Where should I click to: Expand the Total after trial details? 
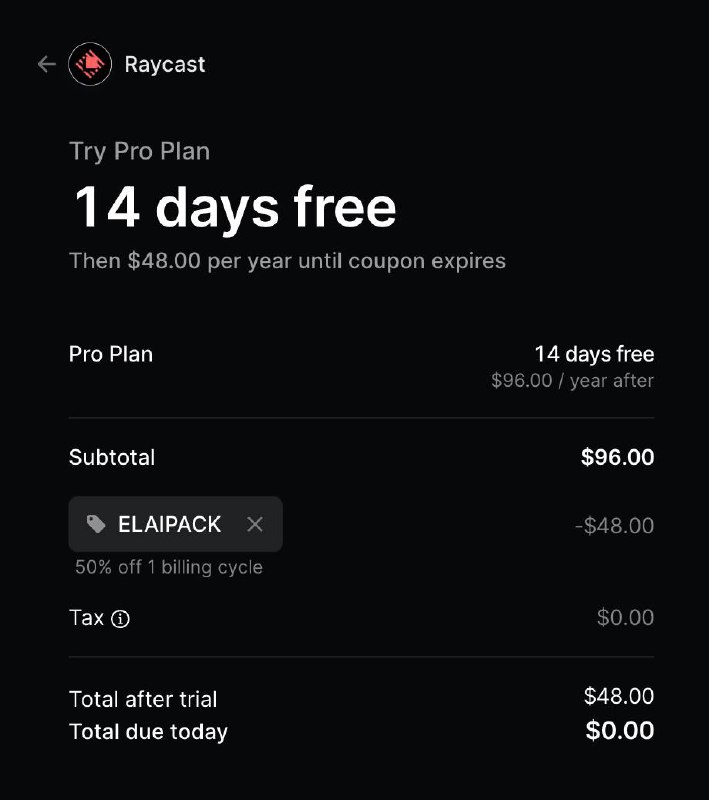pyautogui.click(x=143, y=699)
